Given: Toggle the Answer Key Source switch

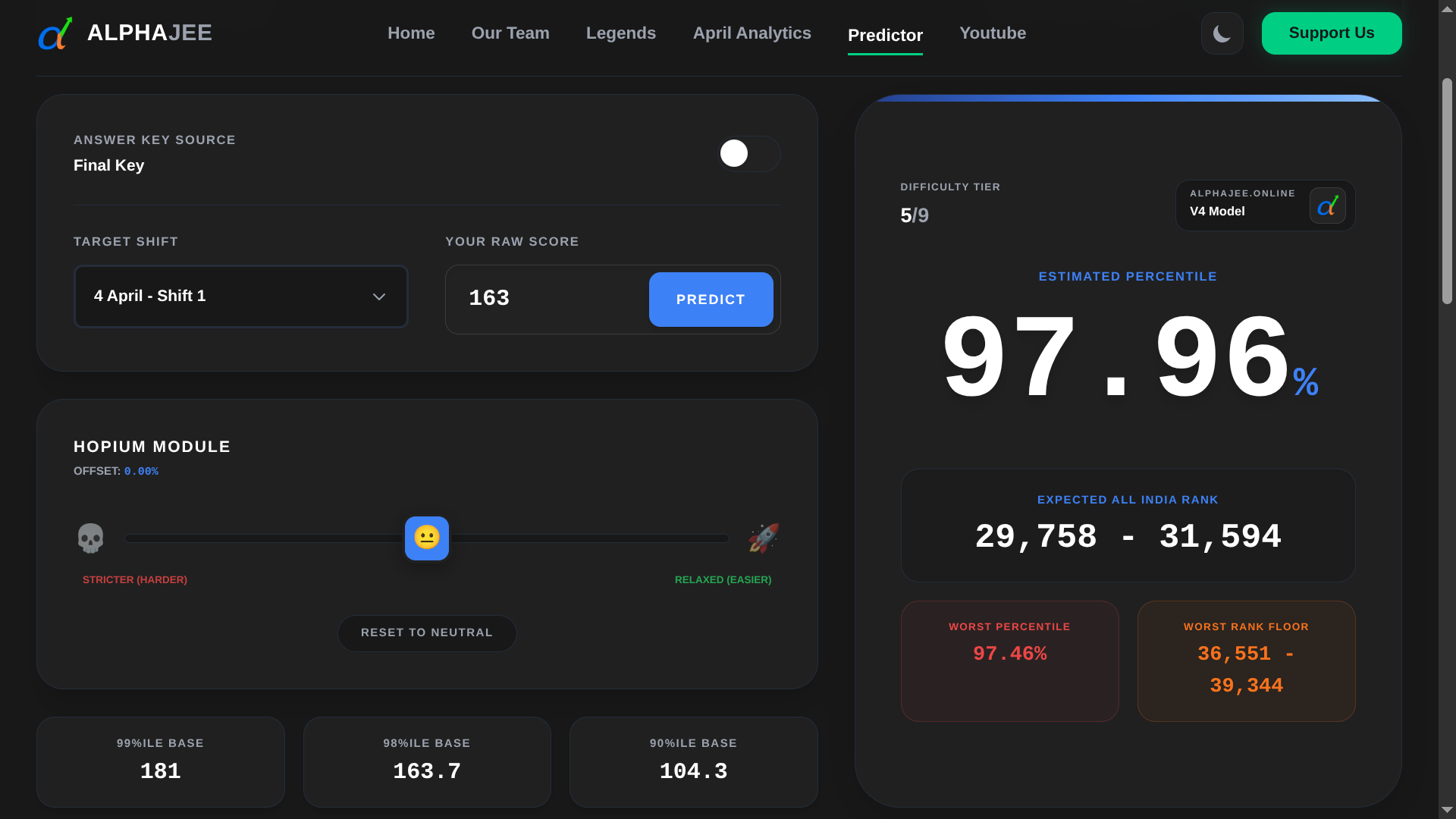Looking at the screenshot, I should tap(748, 154).
